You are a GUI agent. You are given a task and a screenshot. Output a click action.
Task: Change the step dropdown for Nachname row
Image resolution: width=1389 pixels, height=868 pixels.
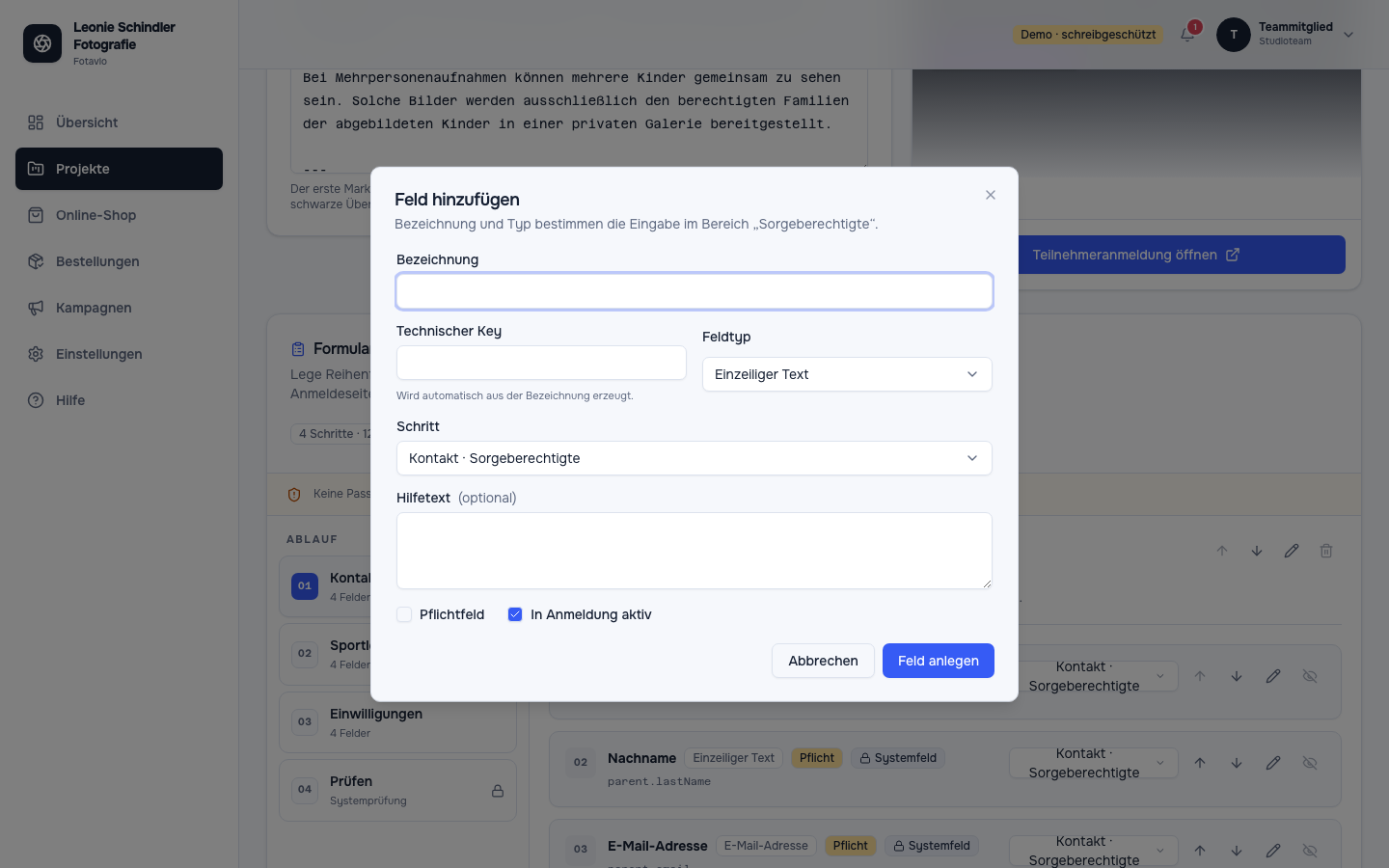1094,763
